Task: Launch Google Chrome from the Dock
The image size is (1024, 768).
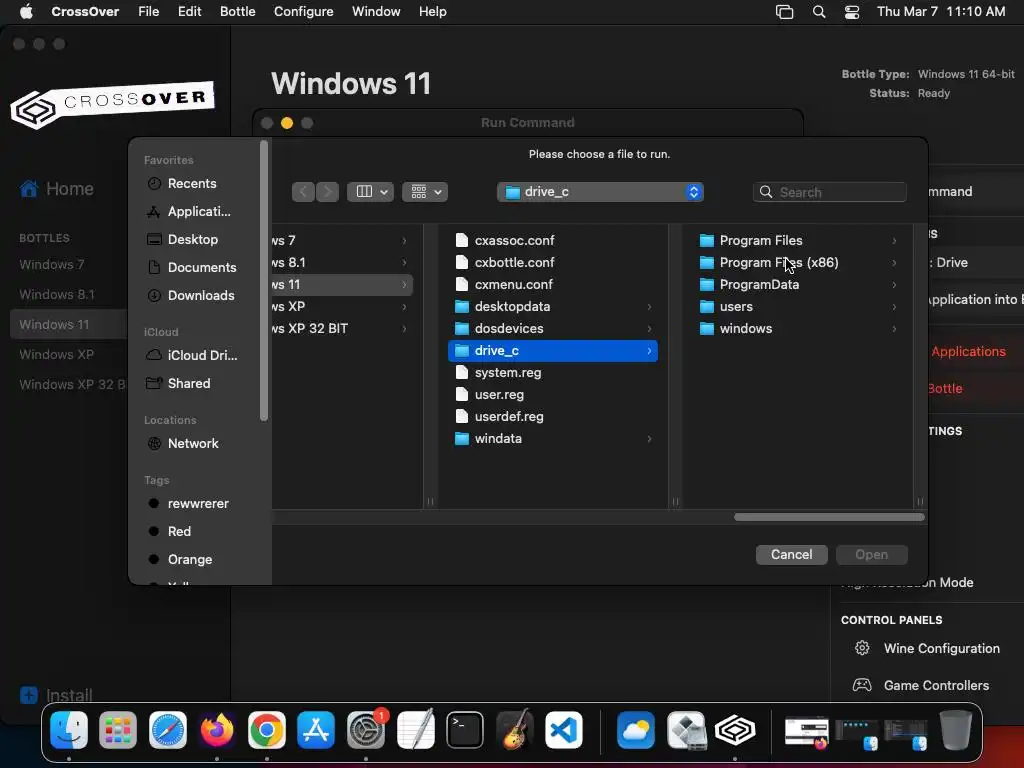Action: point(266,730)
